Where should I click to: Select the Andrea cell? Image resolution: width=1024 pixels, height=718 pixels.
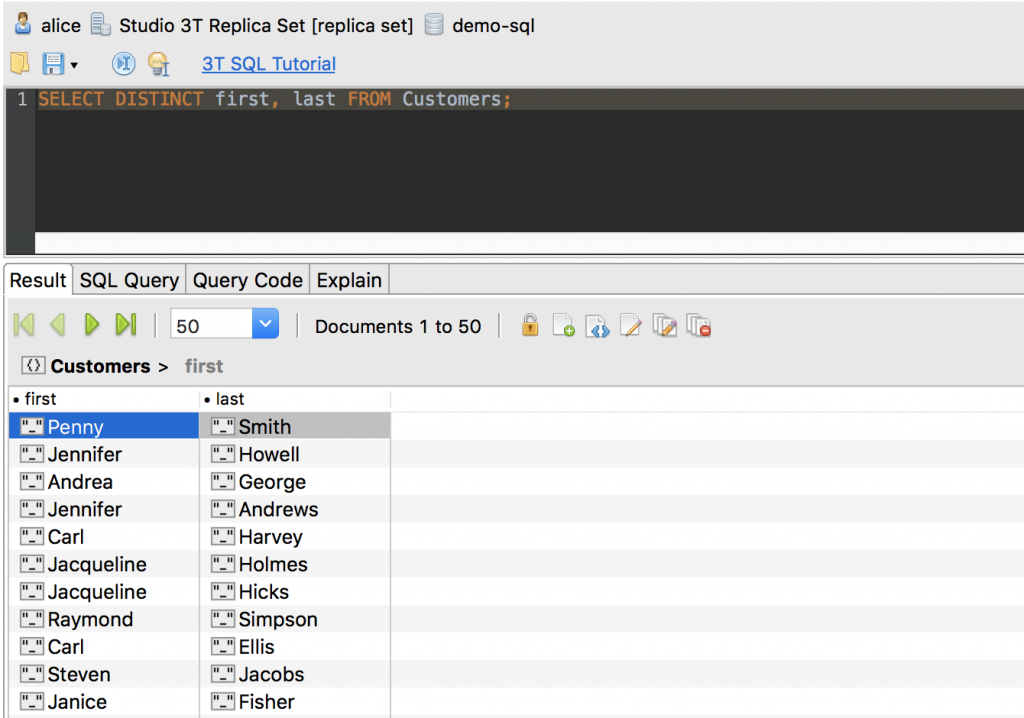(104, 481)
